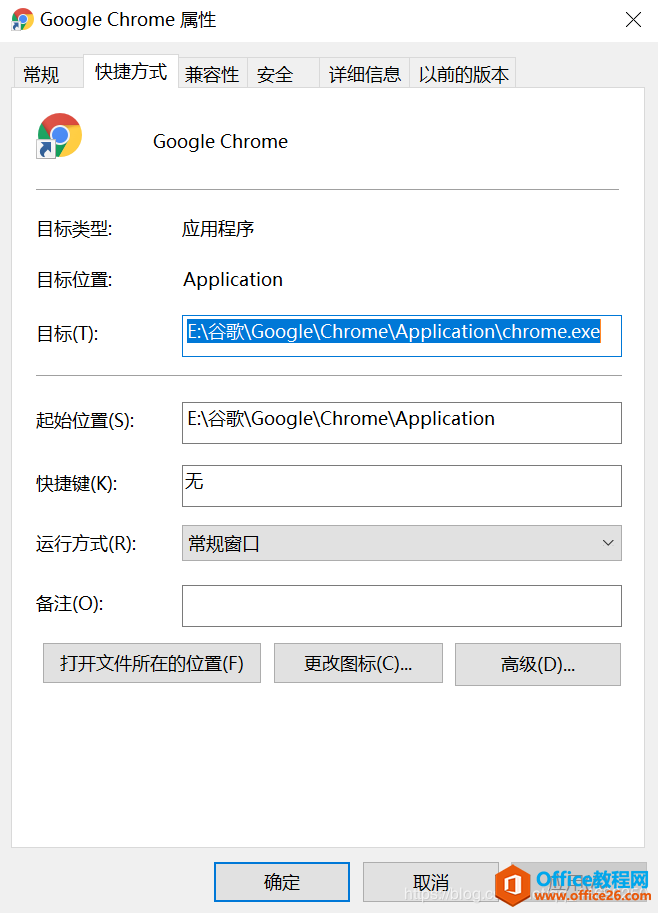Click the 目标(T) path field
The height and width of the screenshot is (913, 658).
401,335
